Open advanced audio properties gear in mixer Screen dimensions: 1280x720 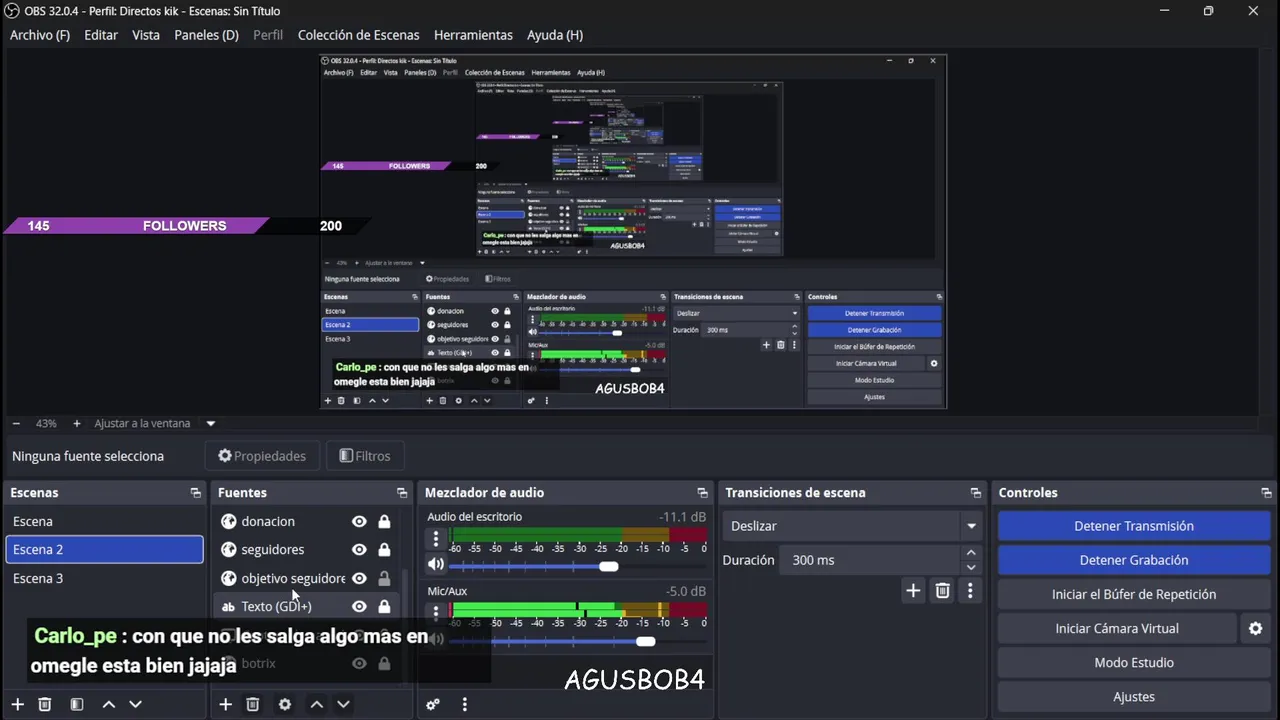433,704
